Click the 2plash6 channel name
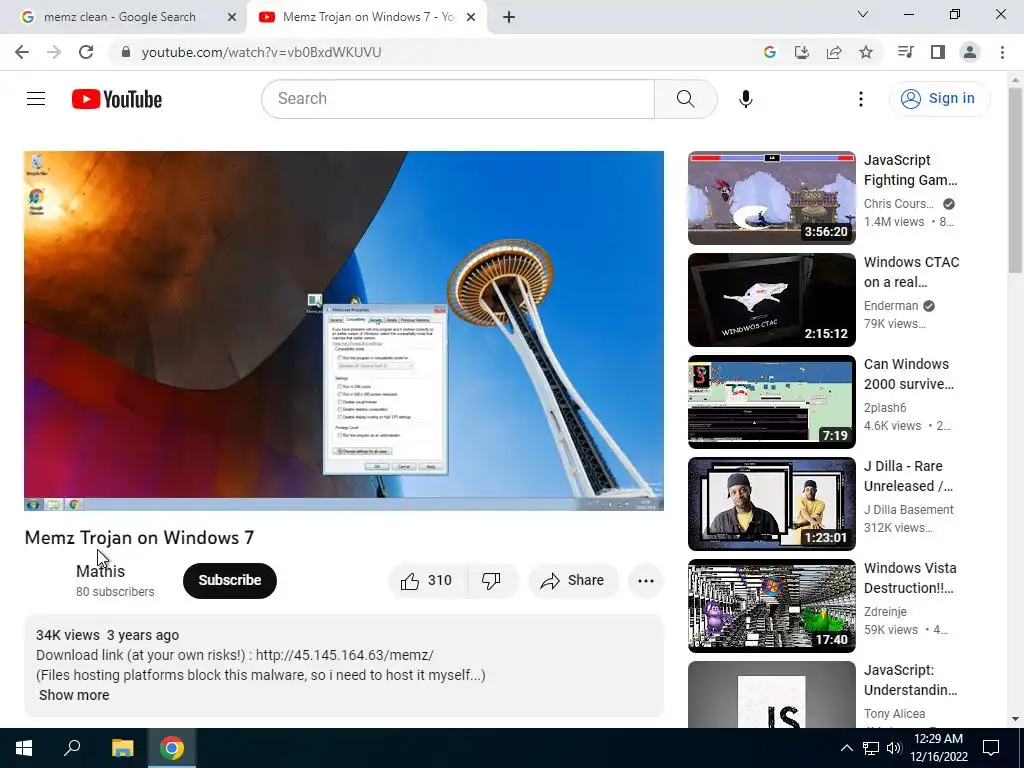1024x768 pixels. pos(885,408)
